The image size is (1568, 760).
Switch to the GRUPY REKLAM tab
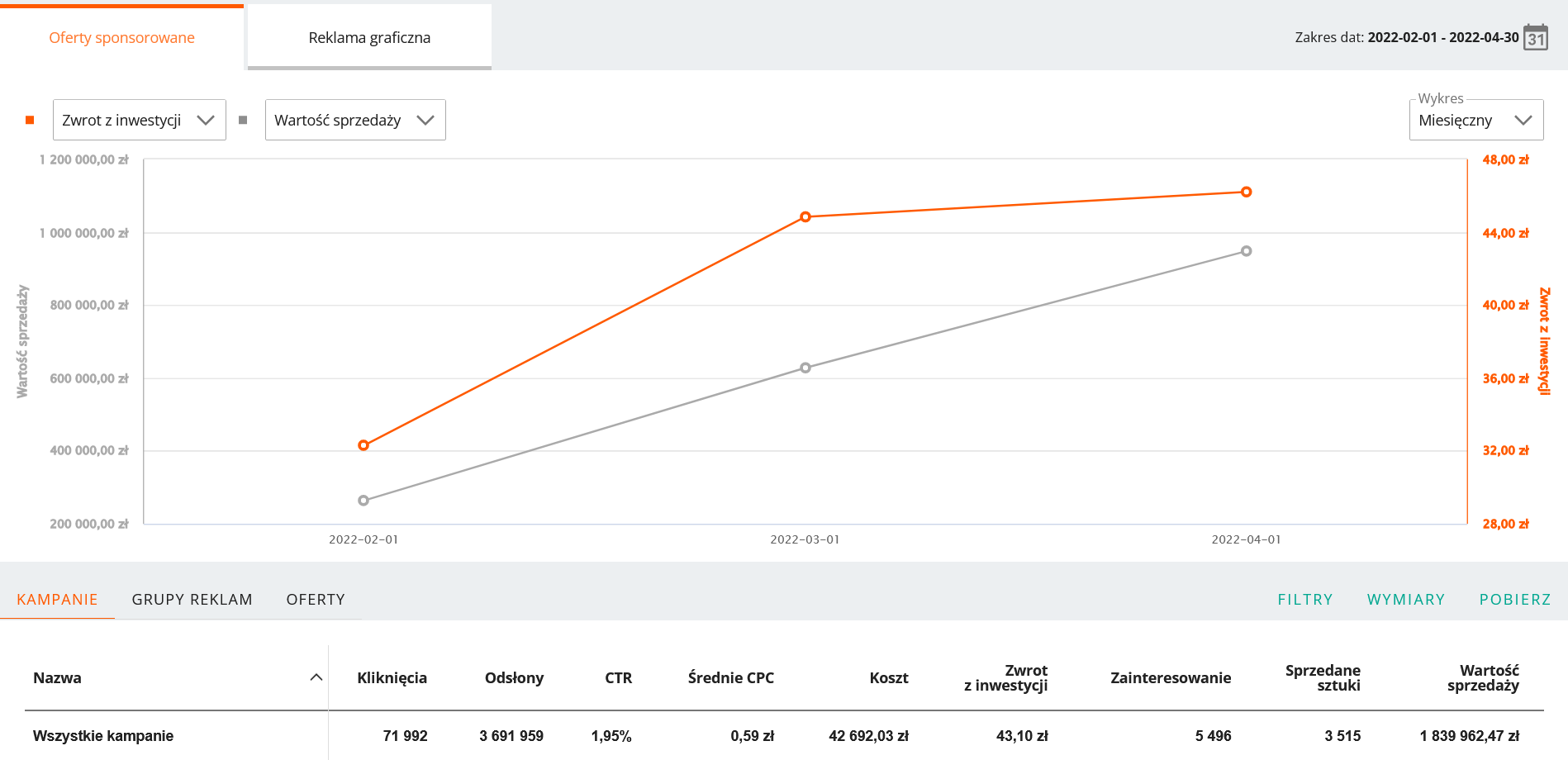click(192, 600)
